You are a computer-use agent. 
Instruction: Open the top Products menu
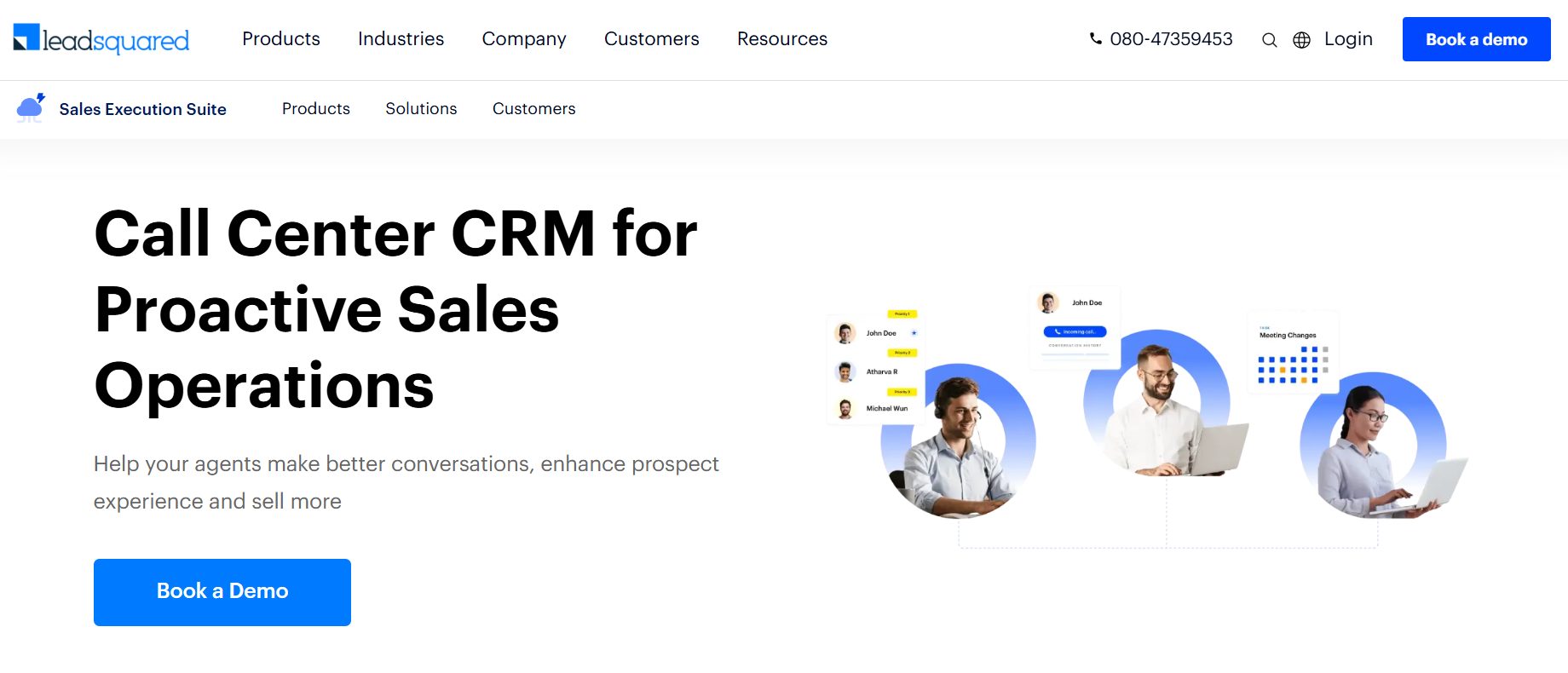click(281, 39)
